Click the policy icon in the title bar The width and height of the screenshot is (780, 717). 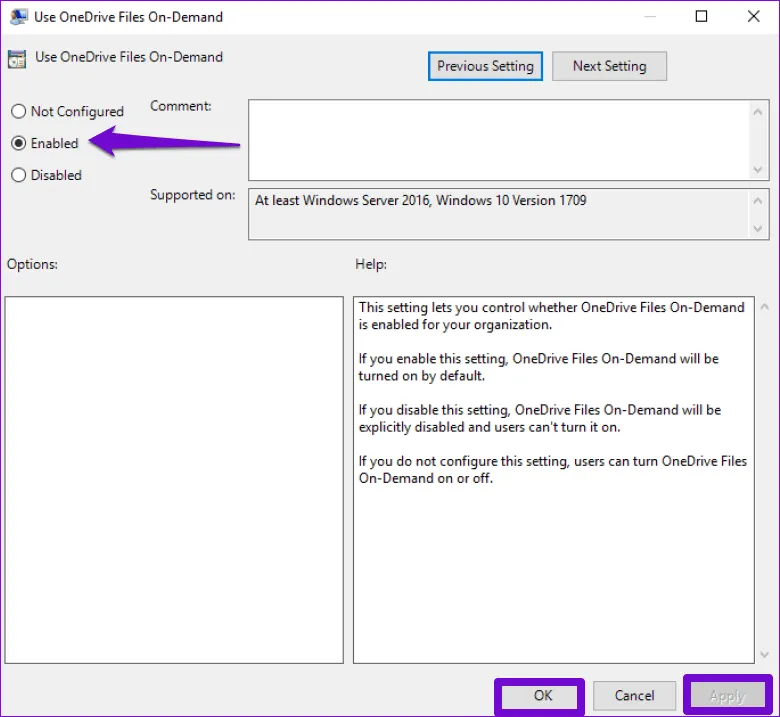[18, 17]
